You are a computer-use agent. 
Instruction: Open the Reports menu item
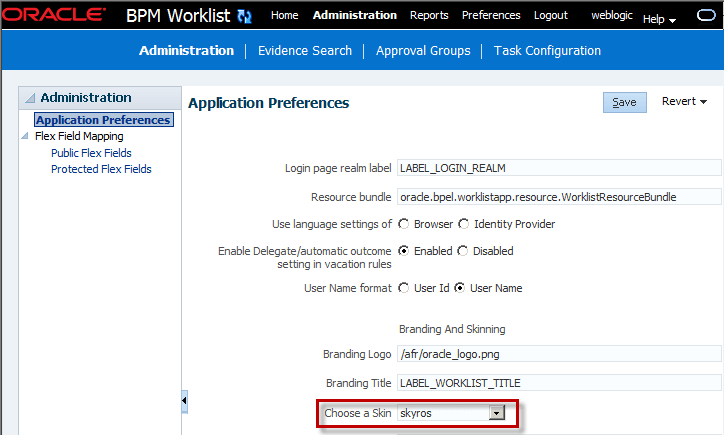click(429, 15)
